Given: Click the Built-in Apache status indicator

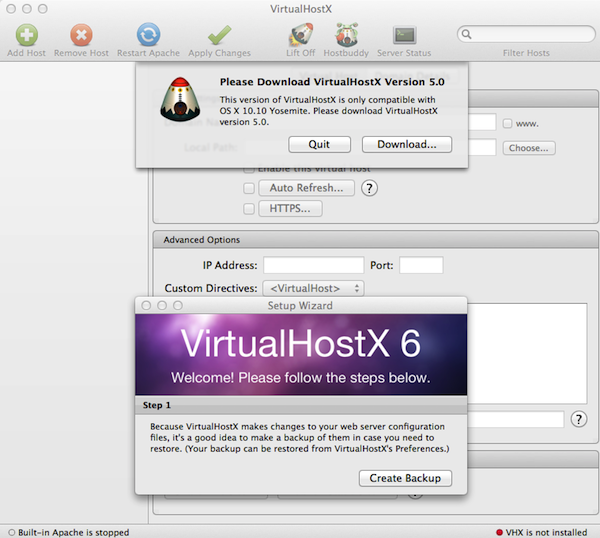Looking at the screenshot, I should point(11,532).
